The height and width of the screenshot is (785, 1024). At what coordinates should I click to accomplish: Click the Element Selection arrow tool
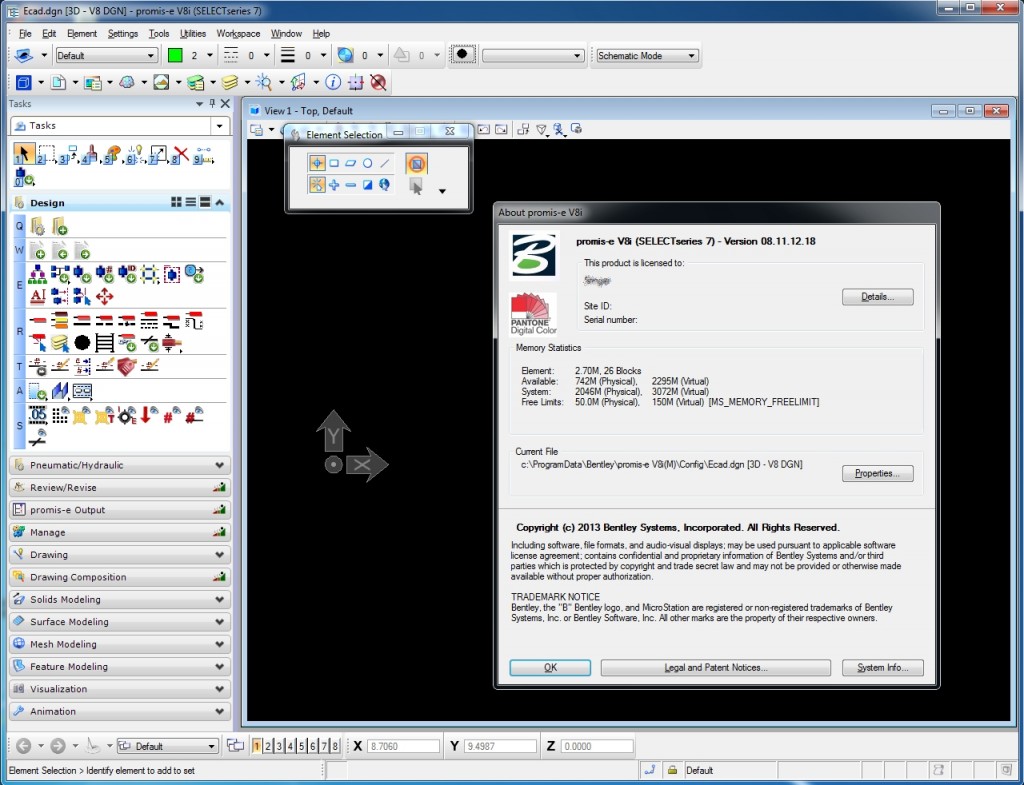pos(23,154)
